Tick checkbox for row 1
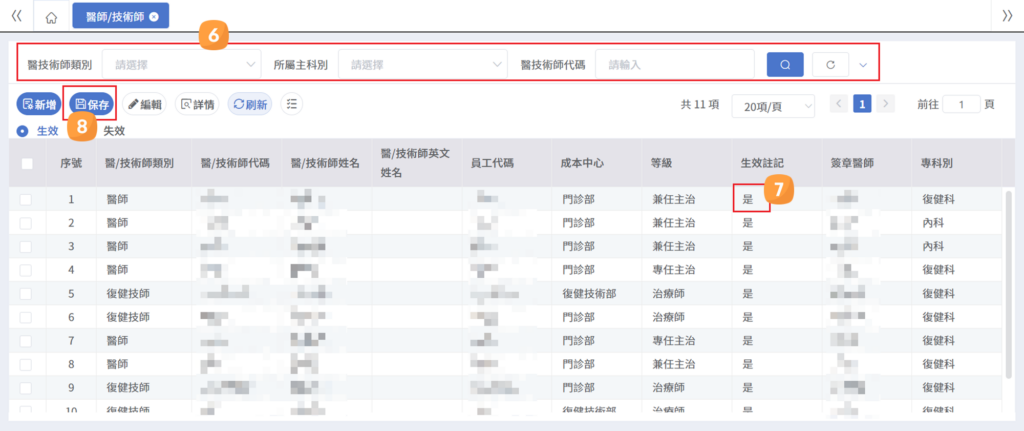This screenshot has height=431, width=1024. click(26, 200)
